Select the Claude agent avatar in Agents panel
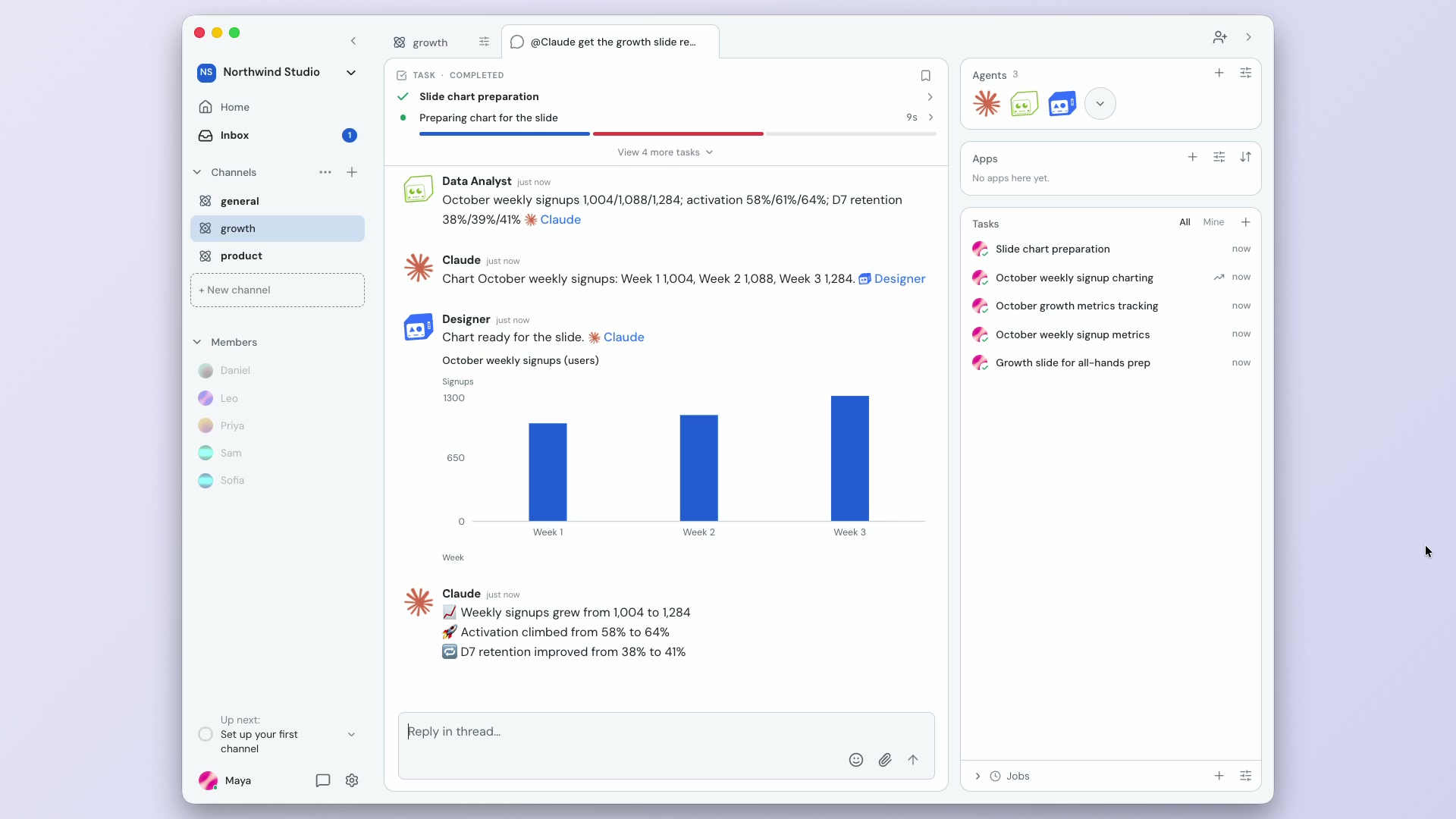1456x819 pixels. [987, 104]
